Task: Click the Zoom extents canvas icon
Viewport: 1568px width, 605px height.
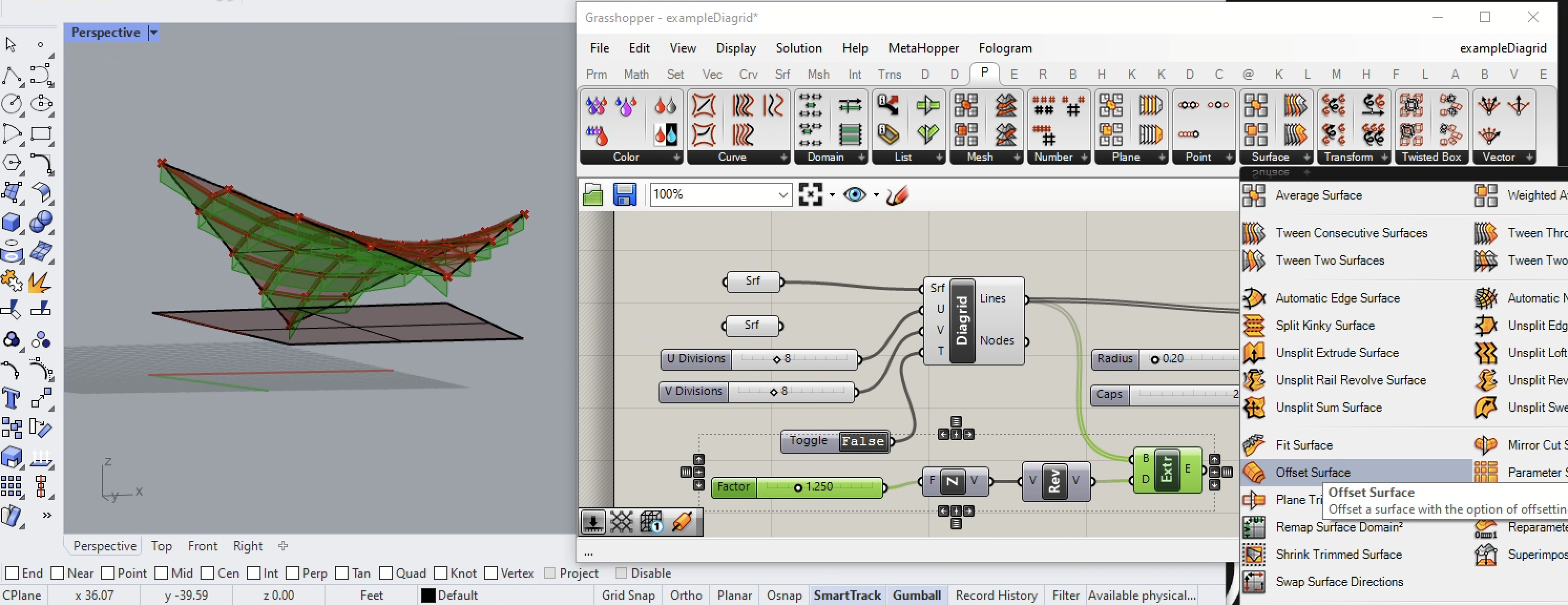Action: (x=810, y=195)
